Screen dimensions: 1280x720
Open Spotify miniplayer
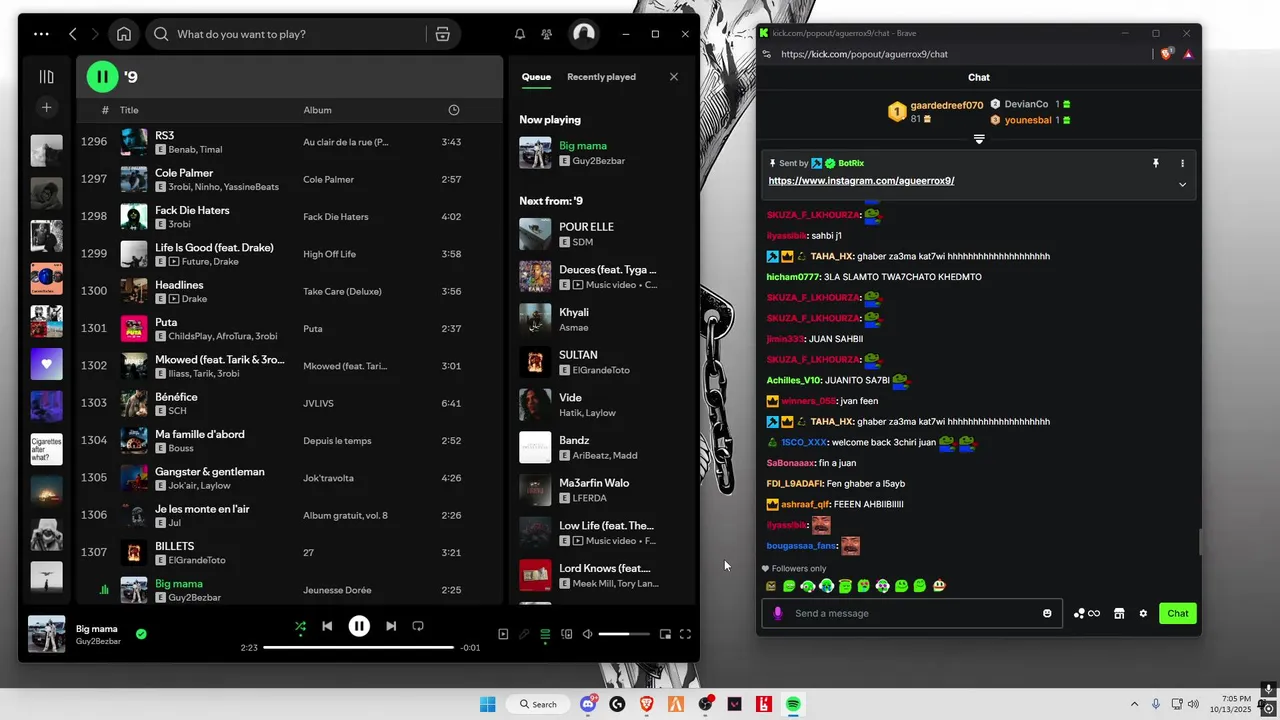665,634
